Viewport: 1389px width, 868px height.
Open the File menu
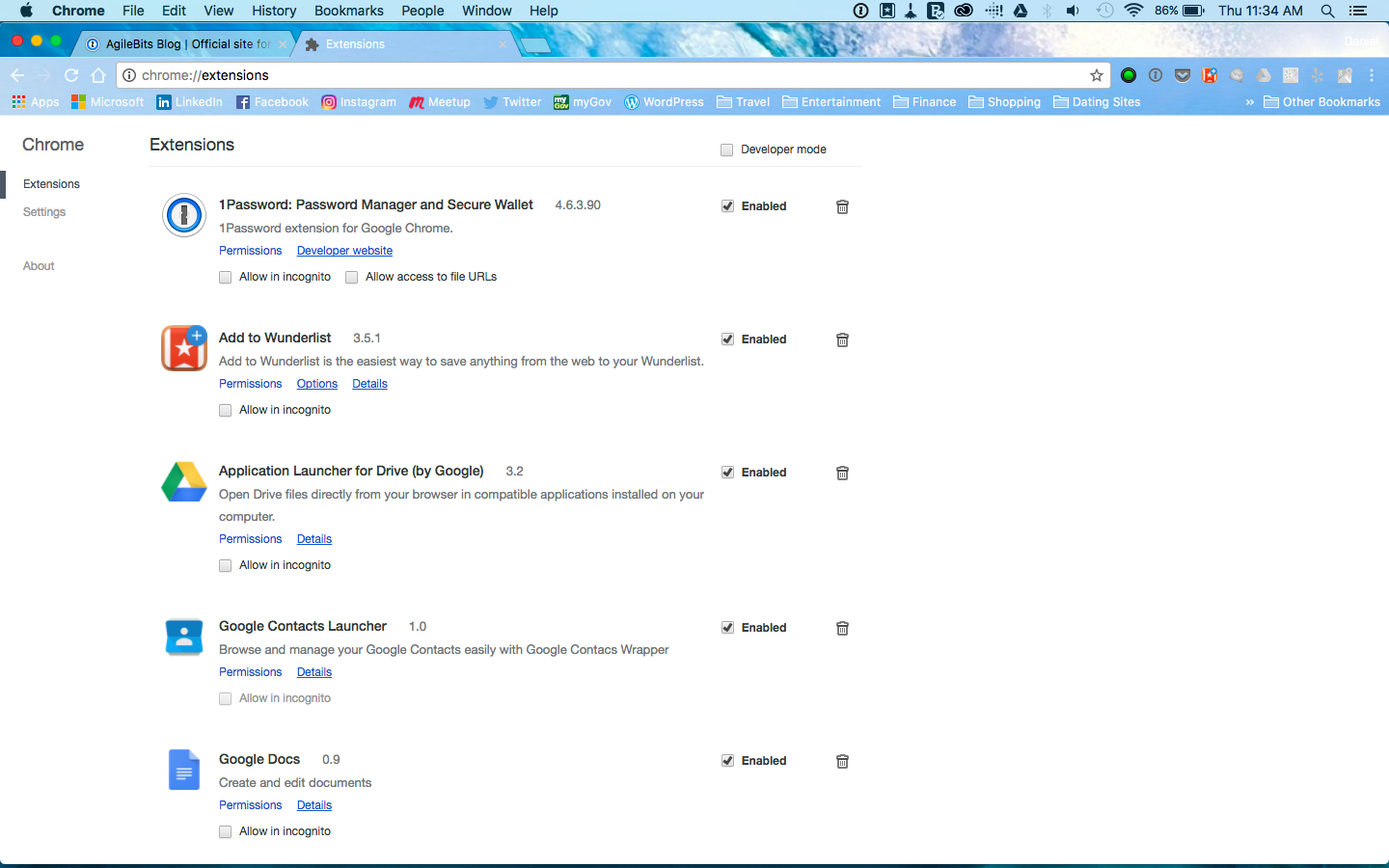pyautogui.click(x=133, y=11)
